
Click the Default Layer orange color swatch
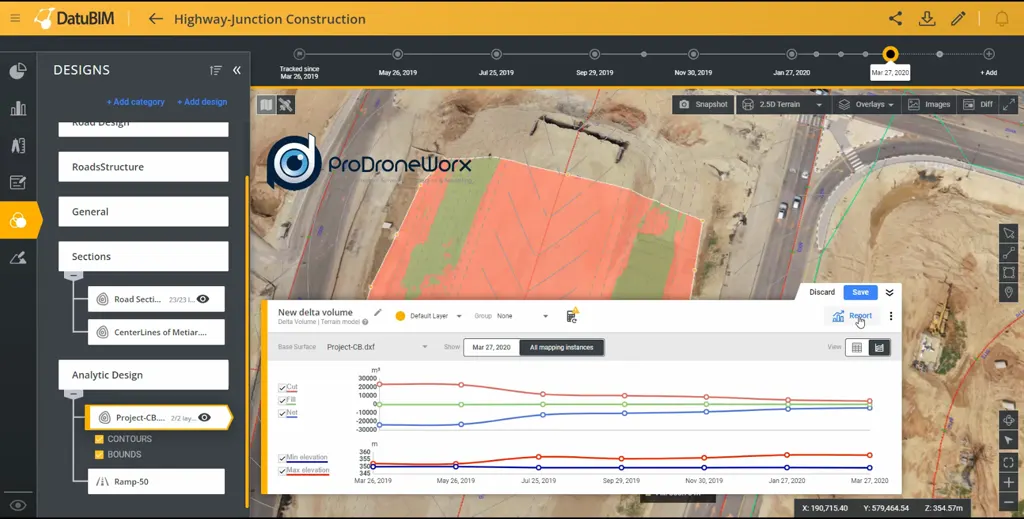click(x=400, y=316)
